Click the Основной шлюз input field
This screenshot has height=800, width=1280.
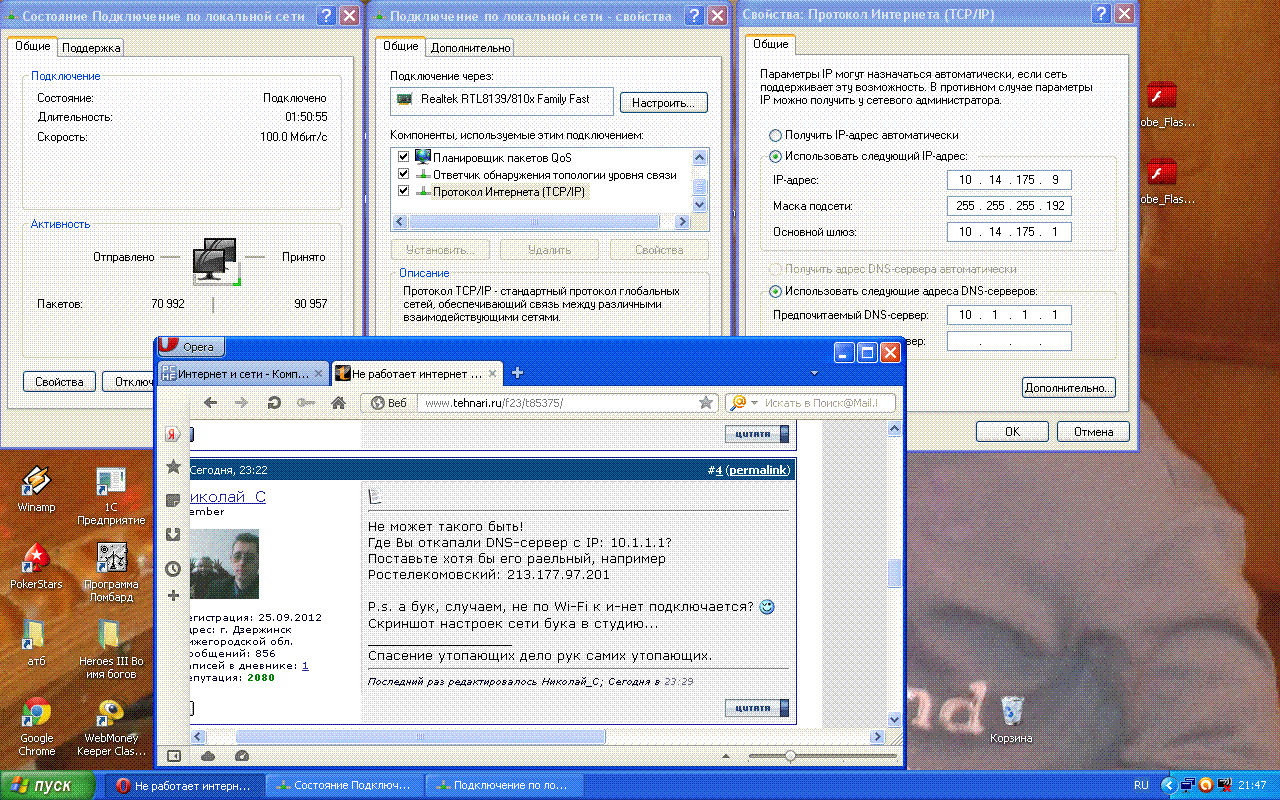tap(1009, 232)
